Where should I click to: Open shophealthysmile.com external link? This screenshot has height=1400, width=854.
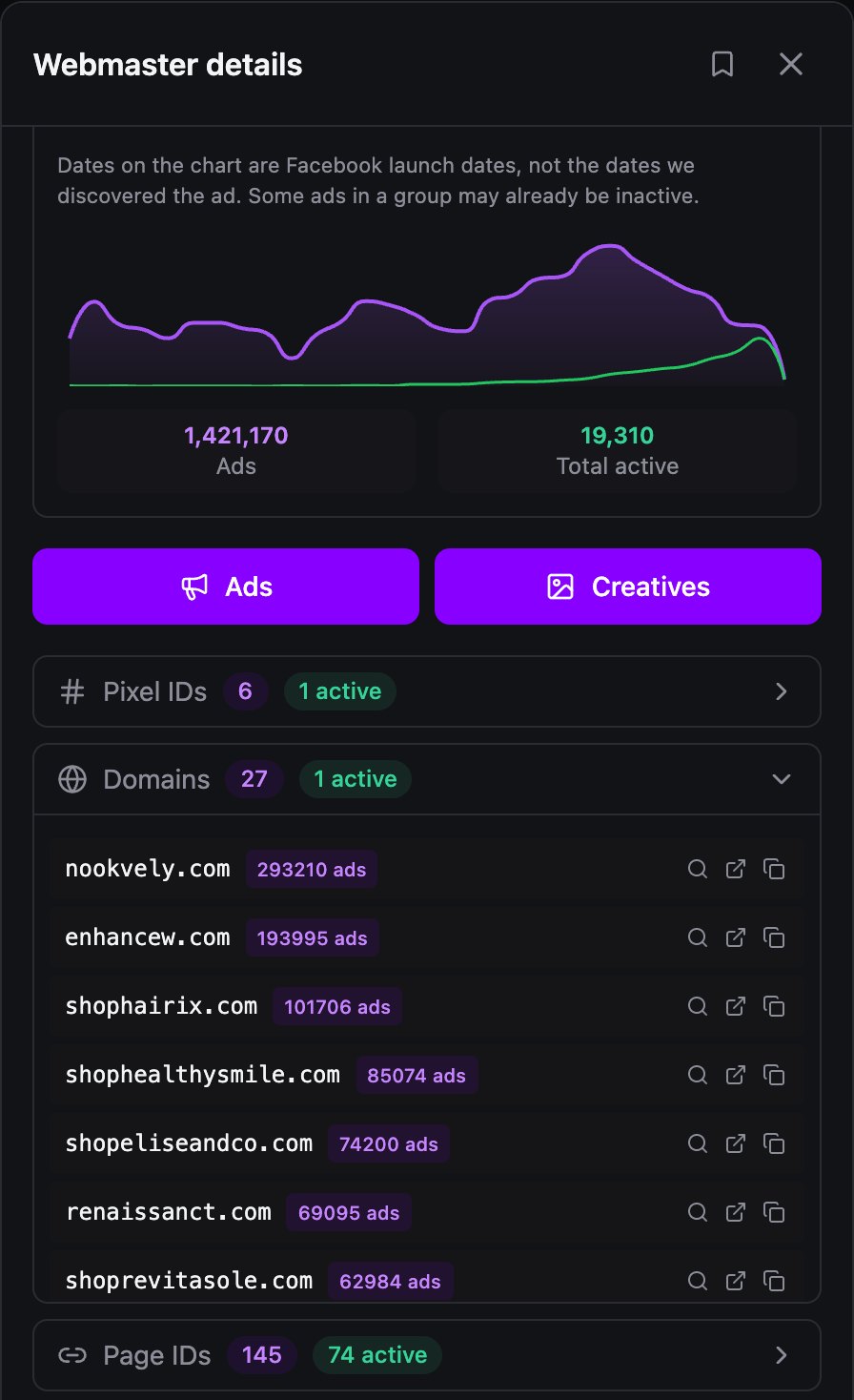736,1075
